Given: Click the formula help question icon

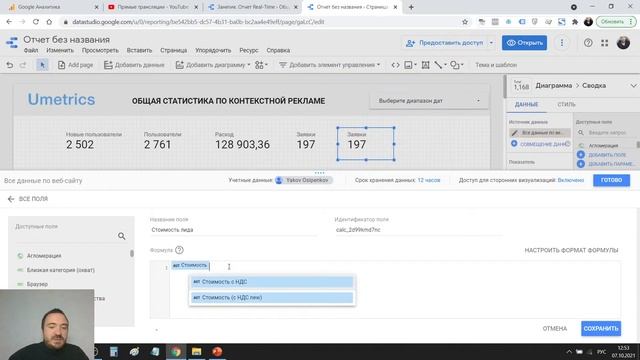Looking at the screenshot, I should (179, 250).
